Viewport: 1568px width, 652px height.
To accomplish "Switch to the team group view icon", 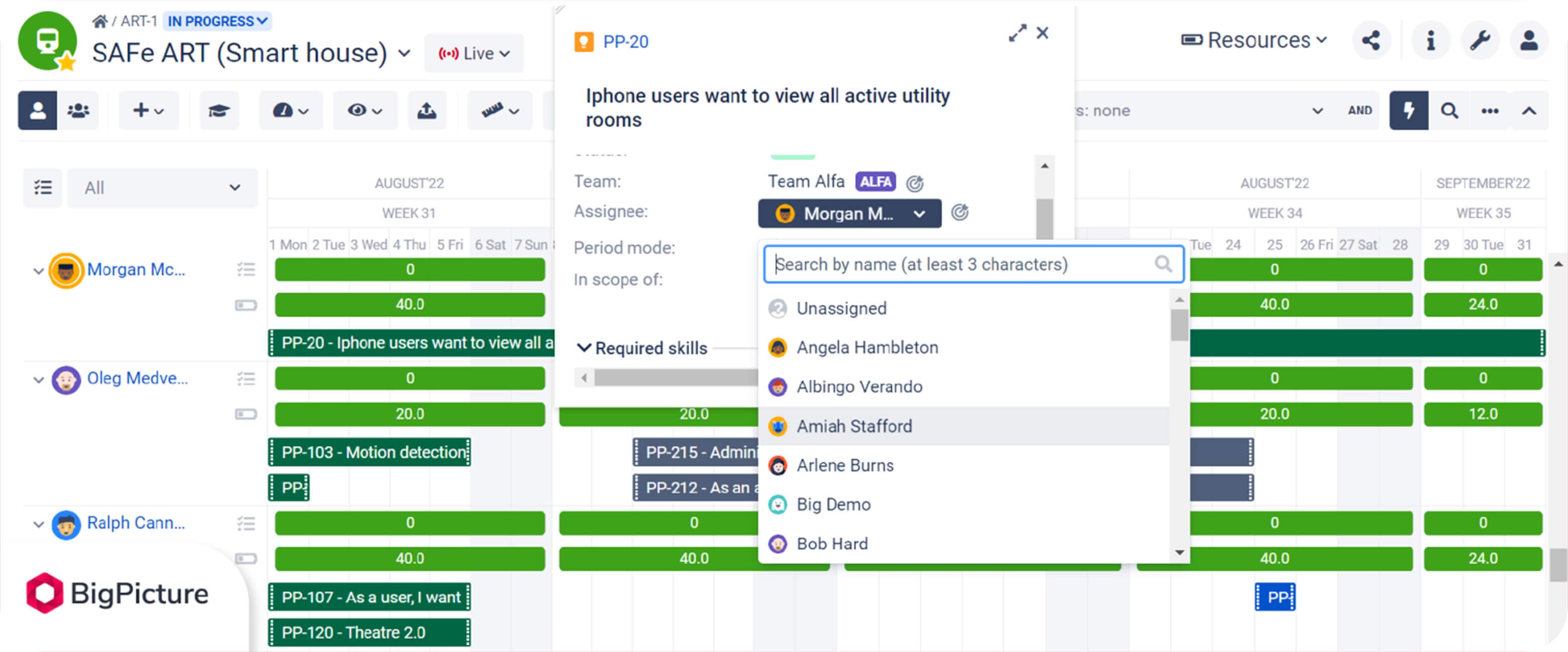I will (78, 111).
